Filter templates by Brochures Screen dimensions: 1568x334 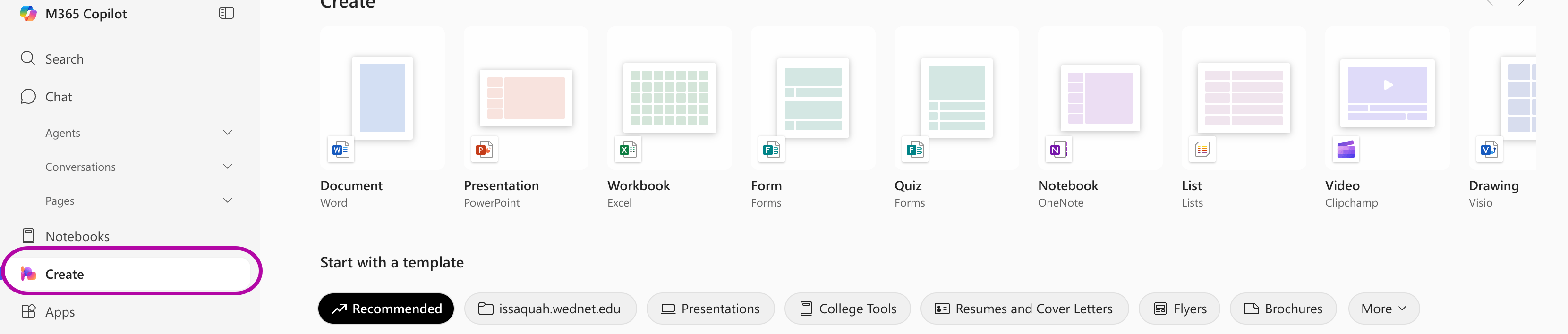[1283, 309]
